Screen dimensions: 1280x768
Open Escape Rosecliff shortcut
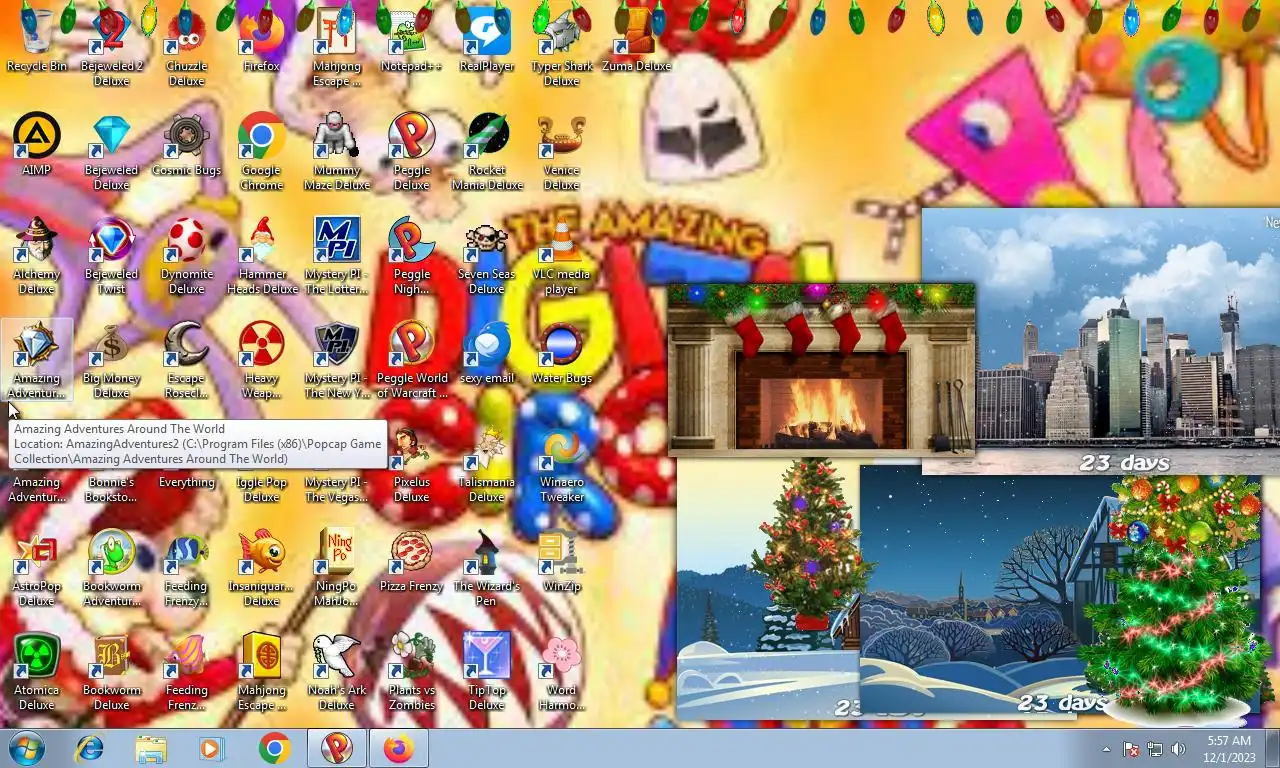point(187,360)
